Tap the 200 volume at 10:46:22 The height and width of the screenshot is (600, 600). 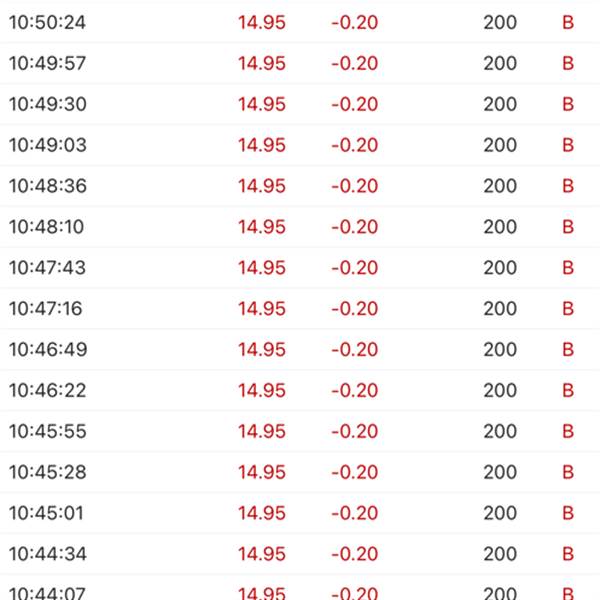pos(500,391)
